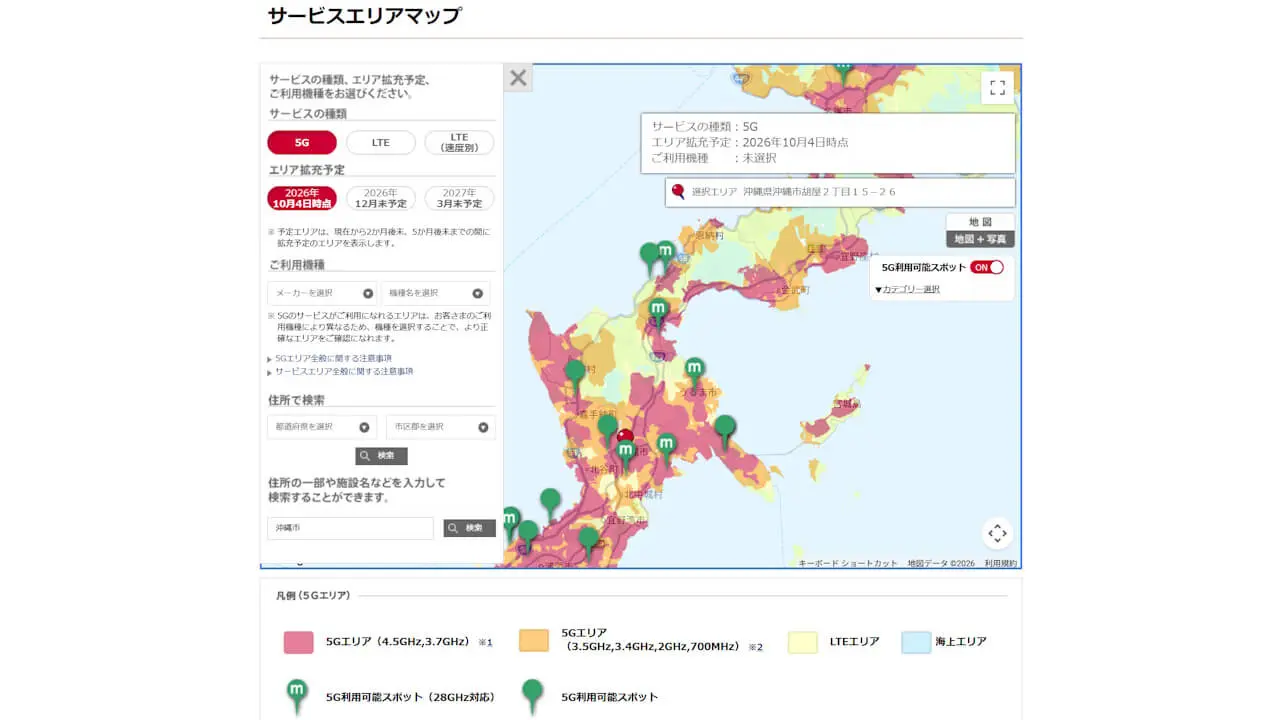
Task: Open the 機種名を選択 dropdown
Action: (x=436, y=293)
